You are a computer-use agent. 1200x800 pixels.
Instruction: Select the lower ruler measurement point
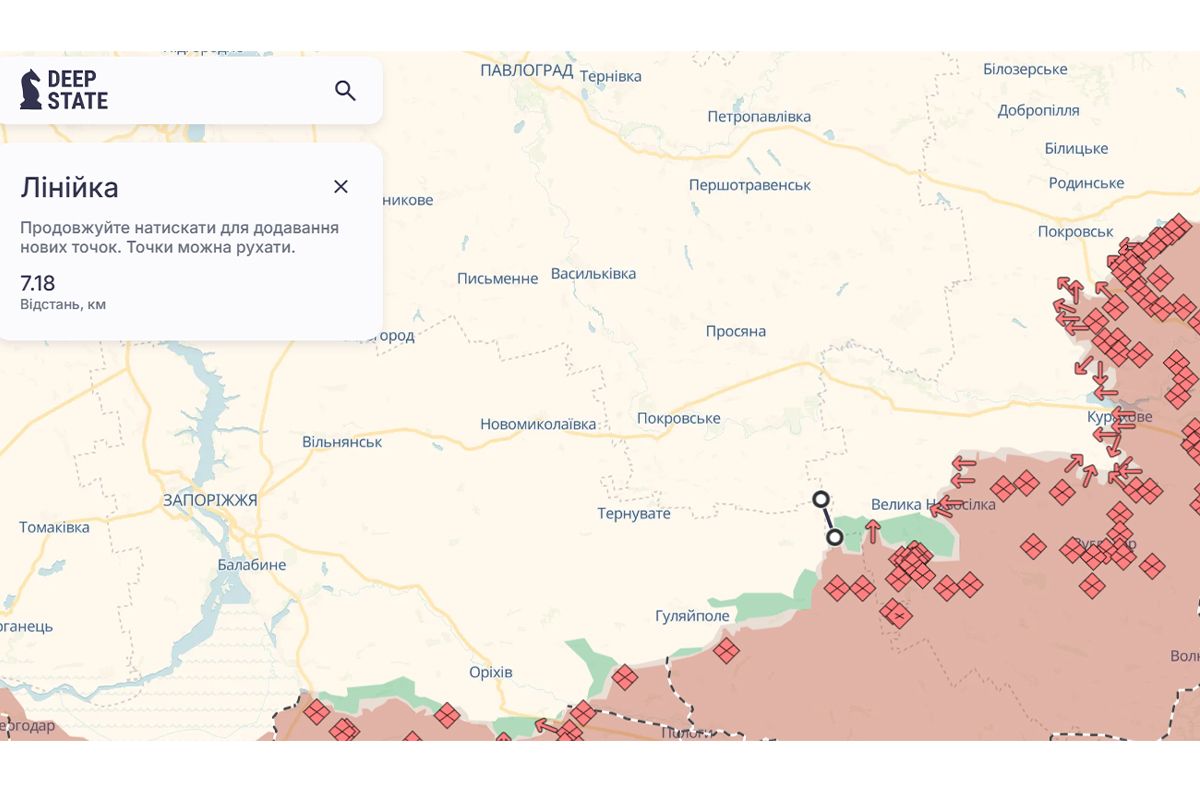pyautogui.click(x=834, y=538)
